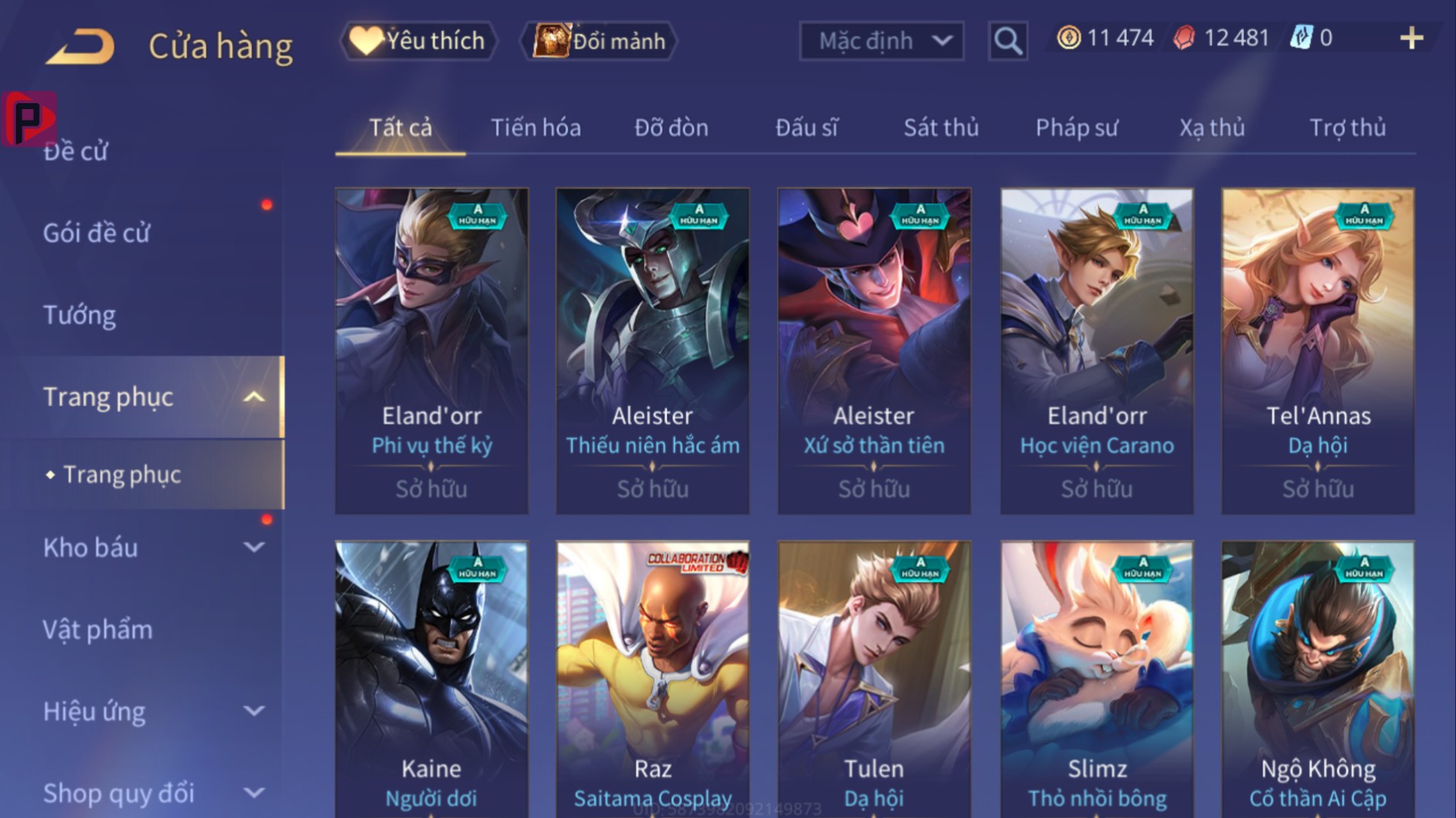The width and height of the screenshot is (1456, 818).
Task: Open Raz Saitama Cosplay skin card
Action: [653, 680]
